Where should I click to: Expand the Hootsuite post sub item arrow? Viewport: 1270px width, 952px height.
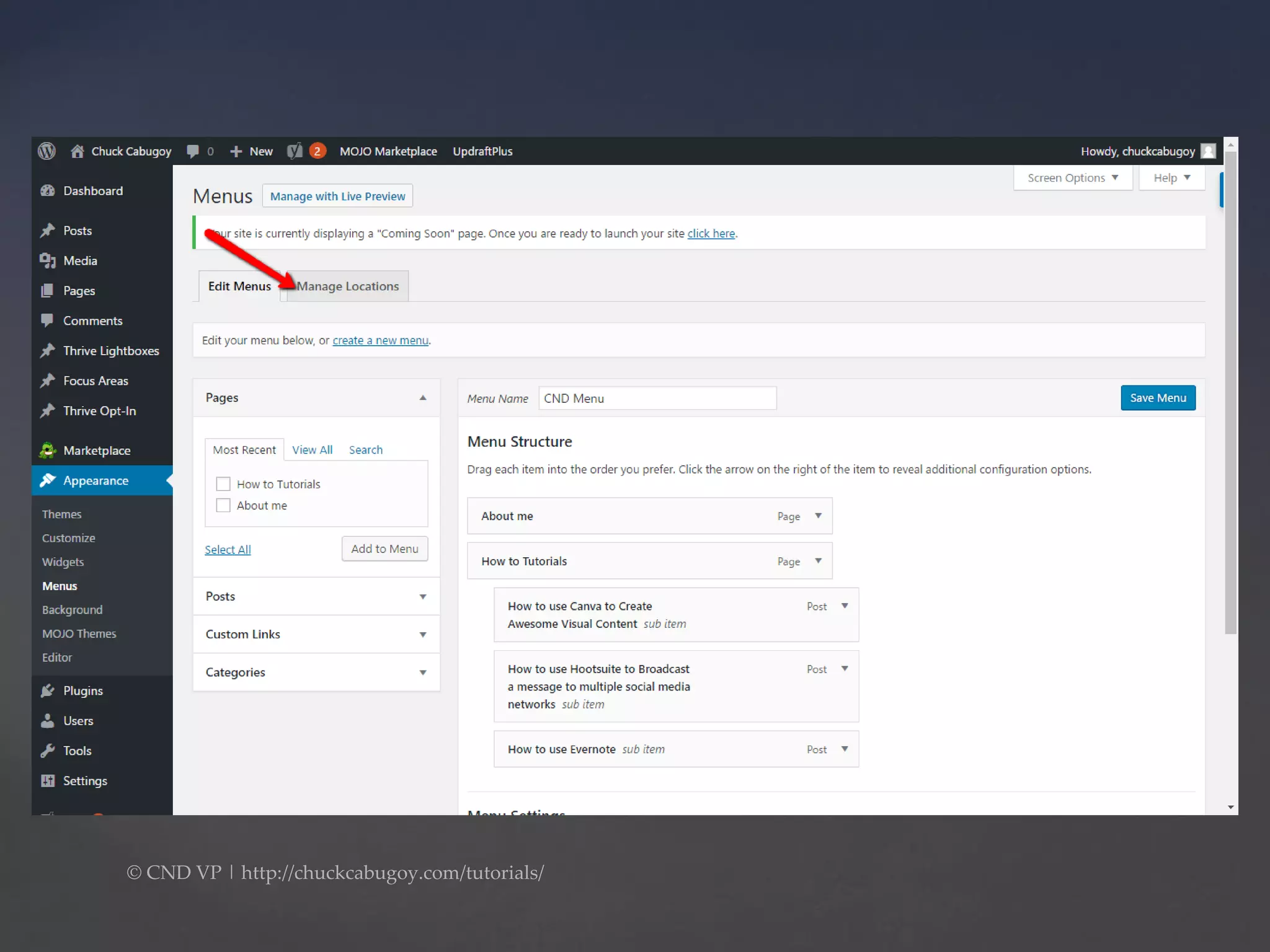(x=845, y=668)
